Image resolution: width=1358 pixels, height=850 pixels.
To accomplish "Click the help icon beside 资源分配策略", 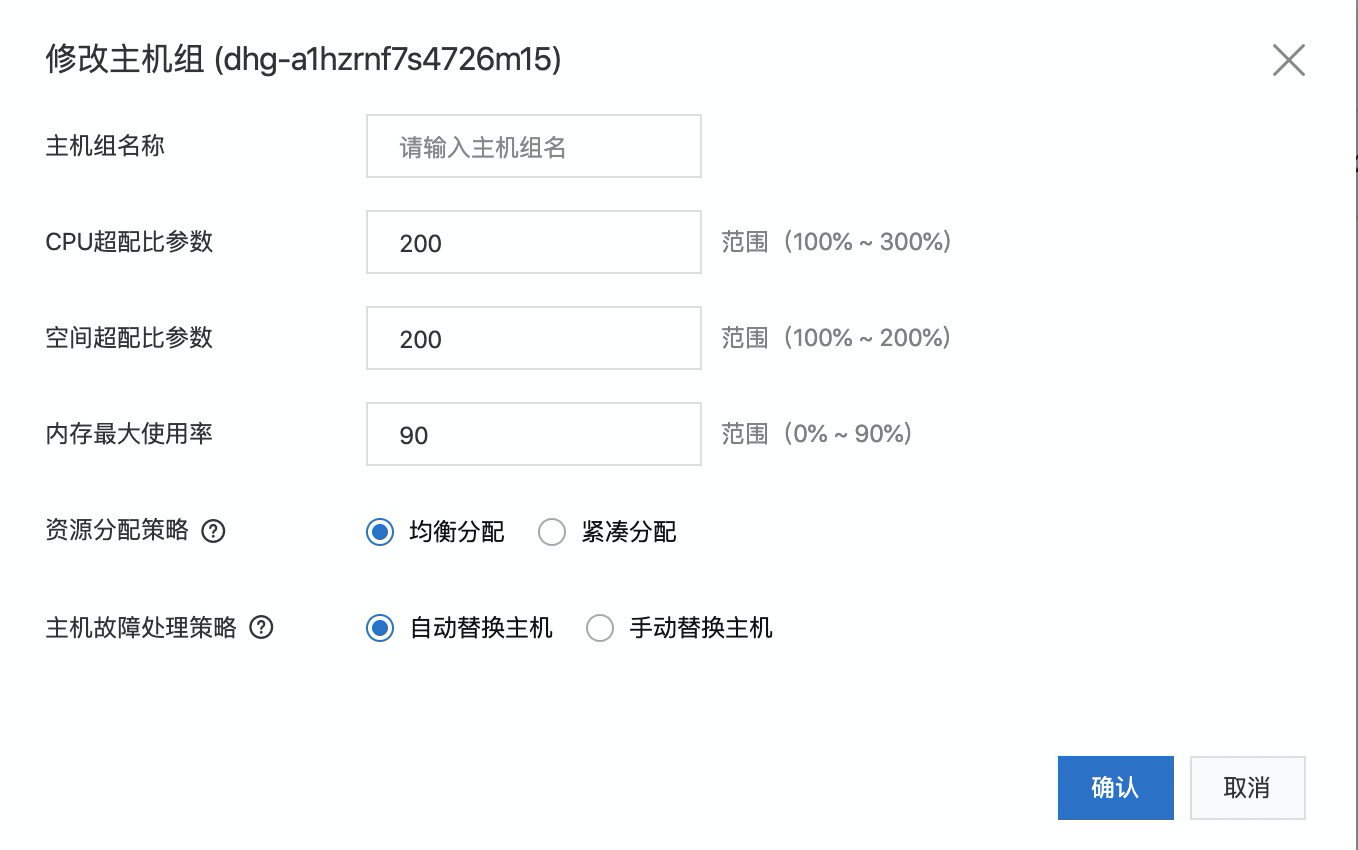I will pyautogui.click(x=213, y=531).
